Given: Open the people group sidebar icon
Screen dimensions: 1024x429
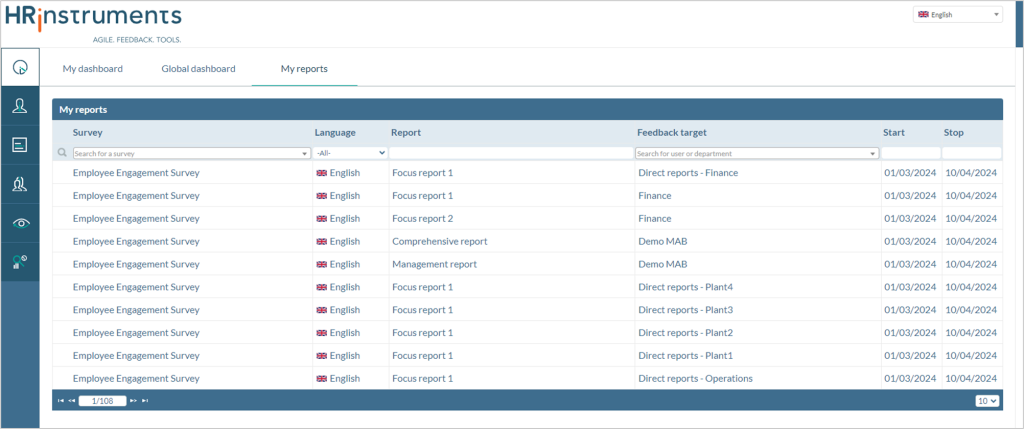Looking at the screenshot, I should 20,184.
